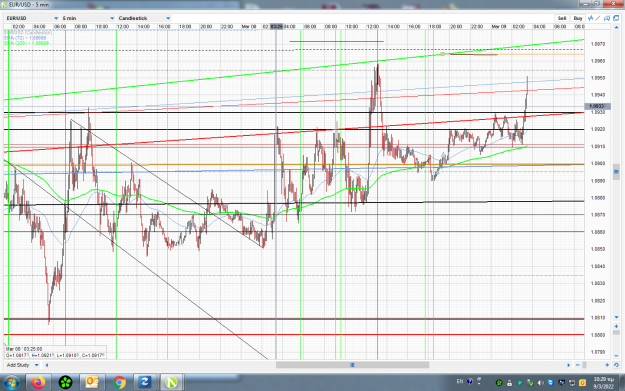625x391 pixels.
Task: Click the network tray icon
Action: click(572, 383)
